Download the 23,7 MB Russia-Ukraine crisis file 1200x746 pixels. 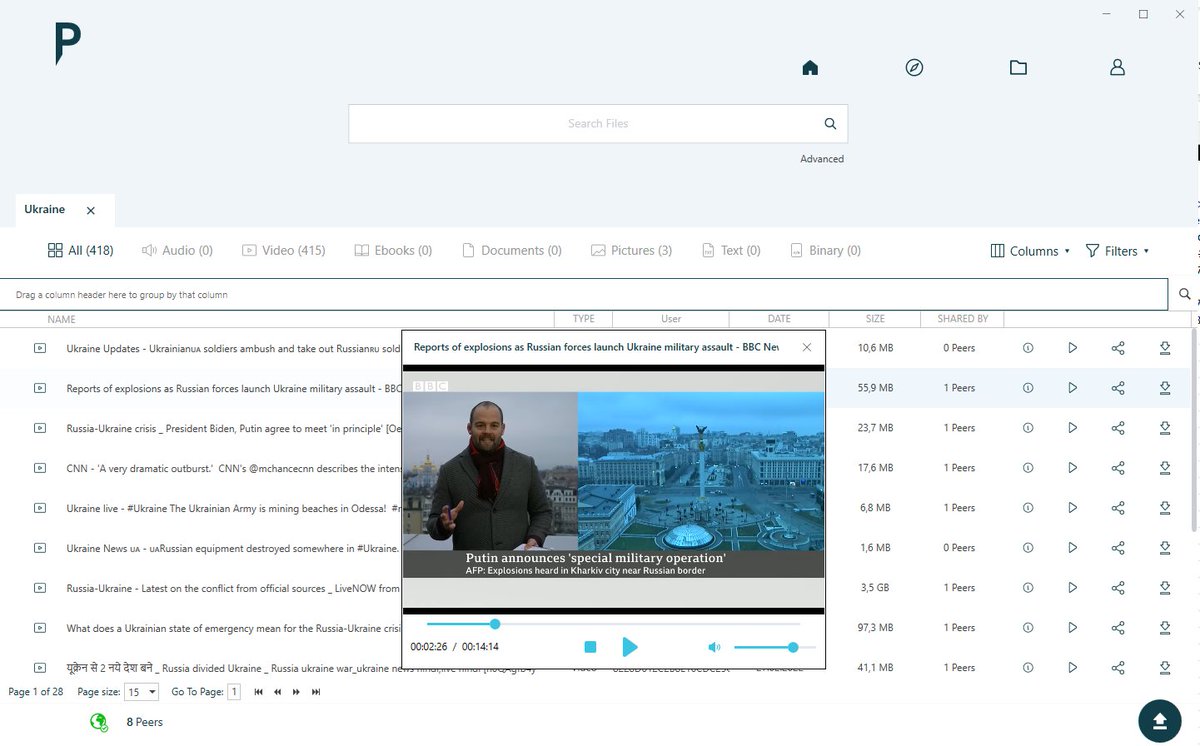1165,428
